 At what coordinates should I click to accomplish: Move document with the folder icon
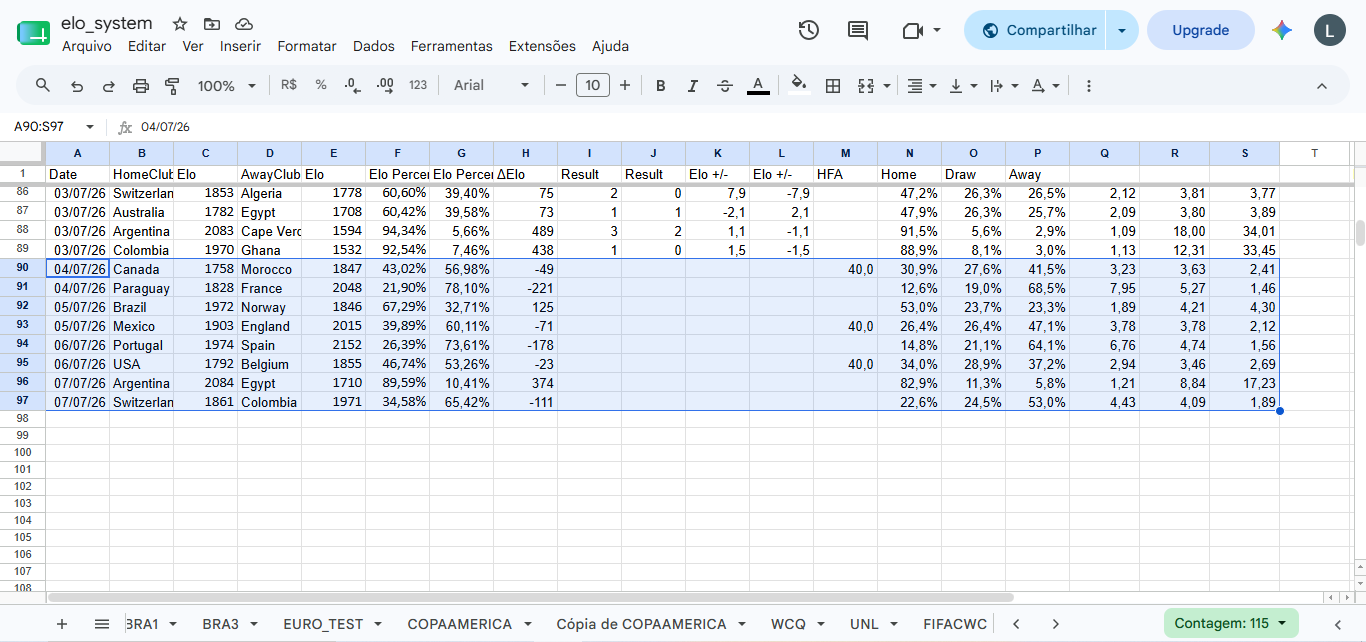pos(211,24)
